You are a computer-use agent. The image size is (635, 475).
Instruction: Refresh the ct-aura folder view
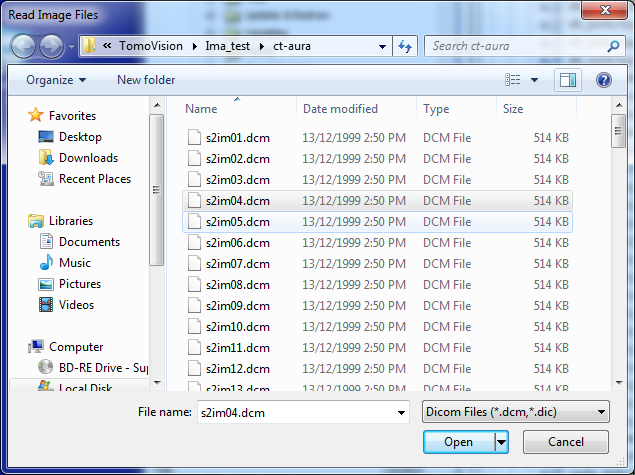tap(405, 46)
